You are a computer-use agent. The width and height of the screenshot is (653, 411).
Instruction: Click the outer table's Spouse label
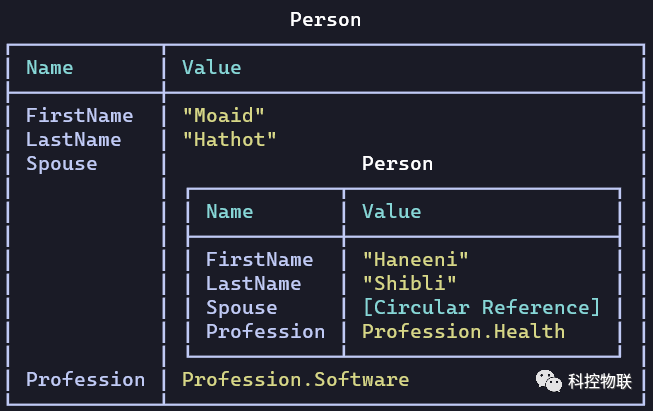(61, 163)
